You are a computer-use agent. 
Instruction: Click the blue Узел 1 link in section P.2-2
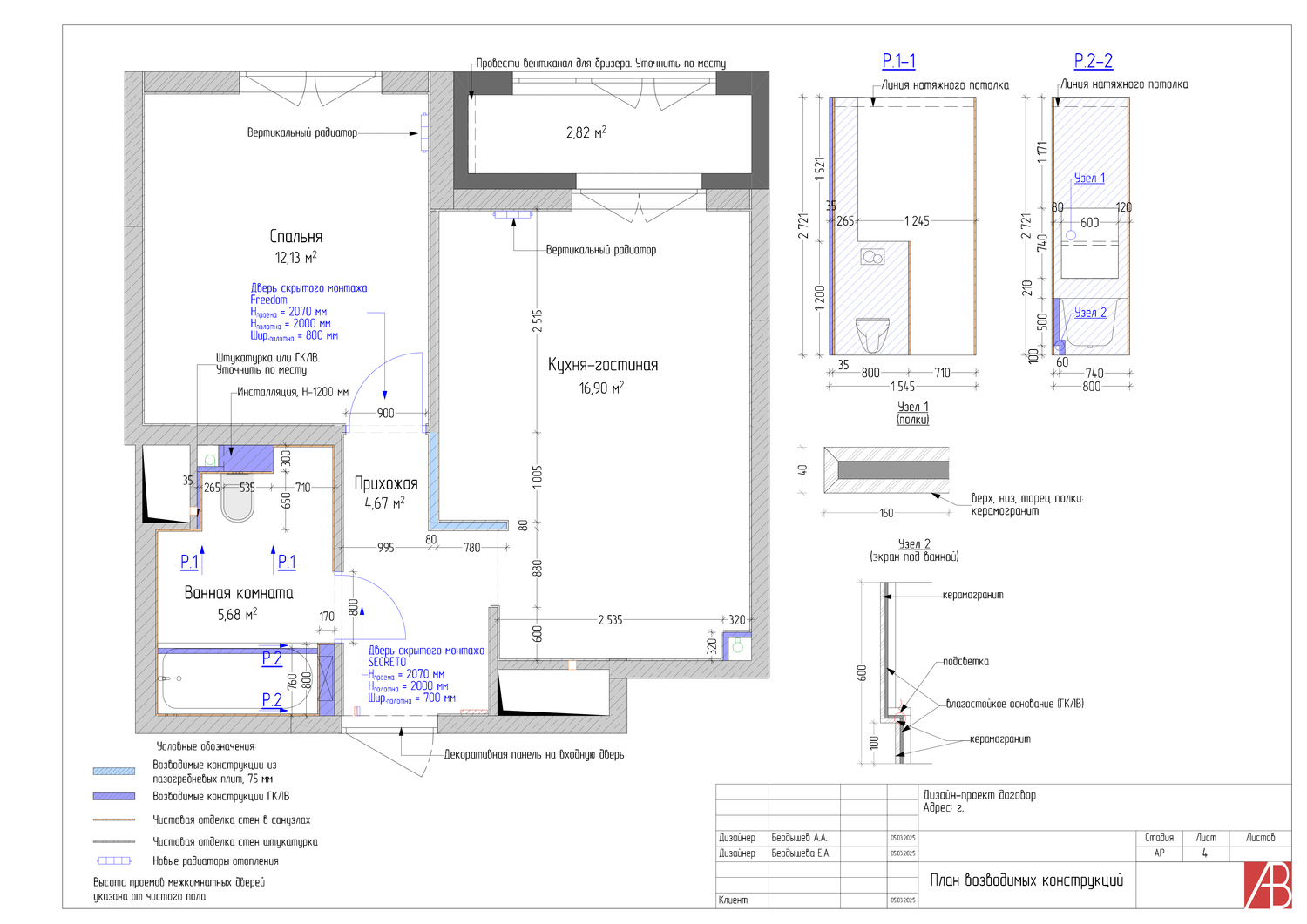1089,179
